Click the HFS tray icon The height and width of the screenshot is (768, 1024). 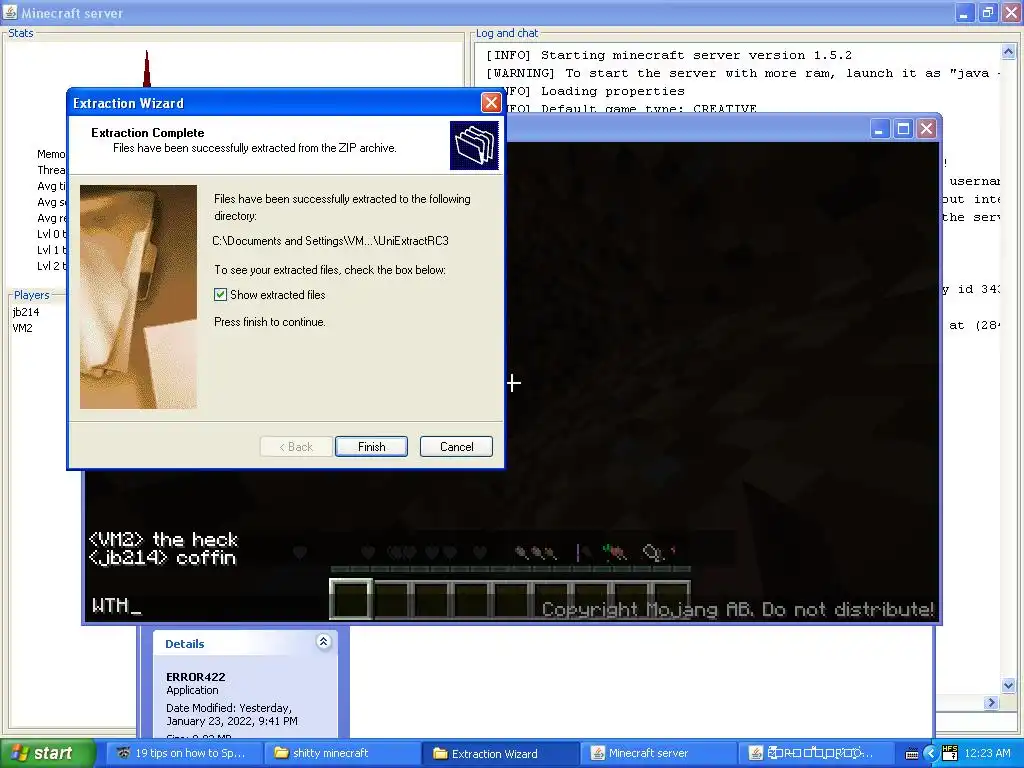coord(950,753)
